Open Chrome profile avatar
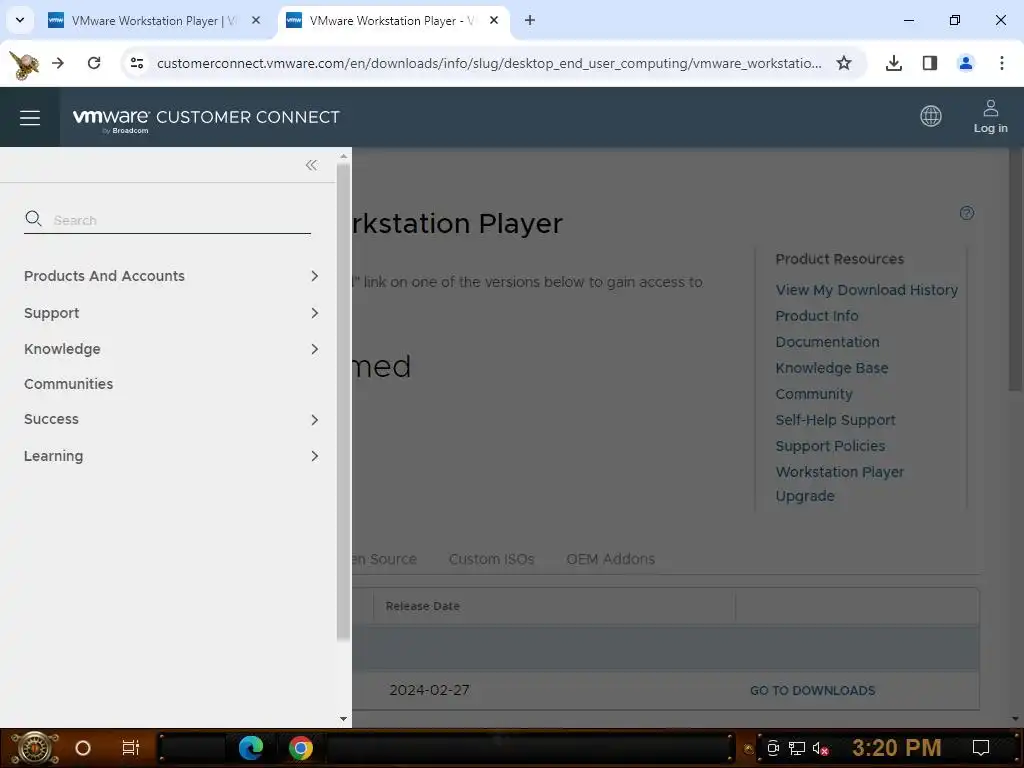This screenshot has height=768, width=1024. tap(965, 63)
